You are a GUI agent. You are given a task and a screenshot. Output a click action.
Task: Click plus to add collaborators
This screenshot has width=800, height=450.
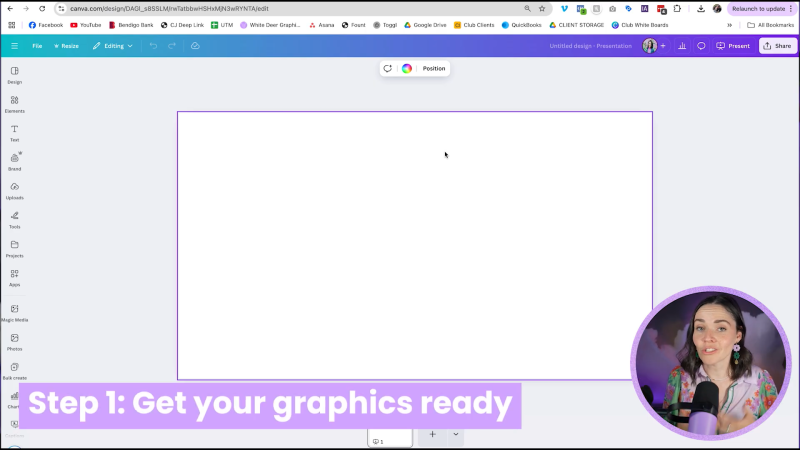click(x=663, y=46)
